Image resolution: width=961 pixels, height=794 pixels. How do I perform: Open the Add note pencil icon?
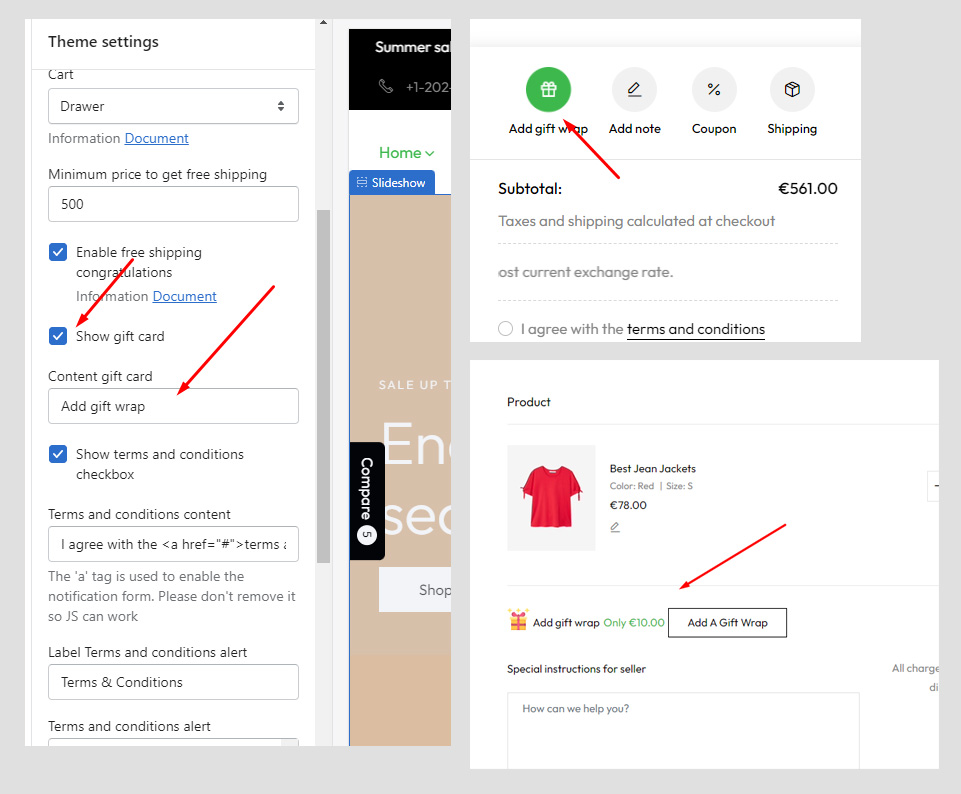click(634, 89)
